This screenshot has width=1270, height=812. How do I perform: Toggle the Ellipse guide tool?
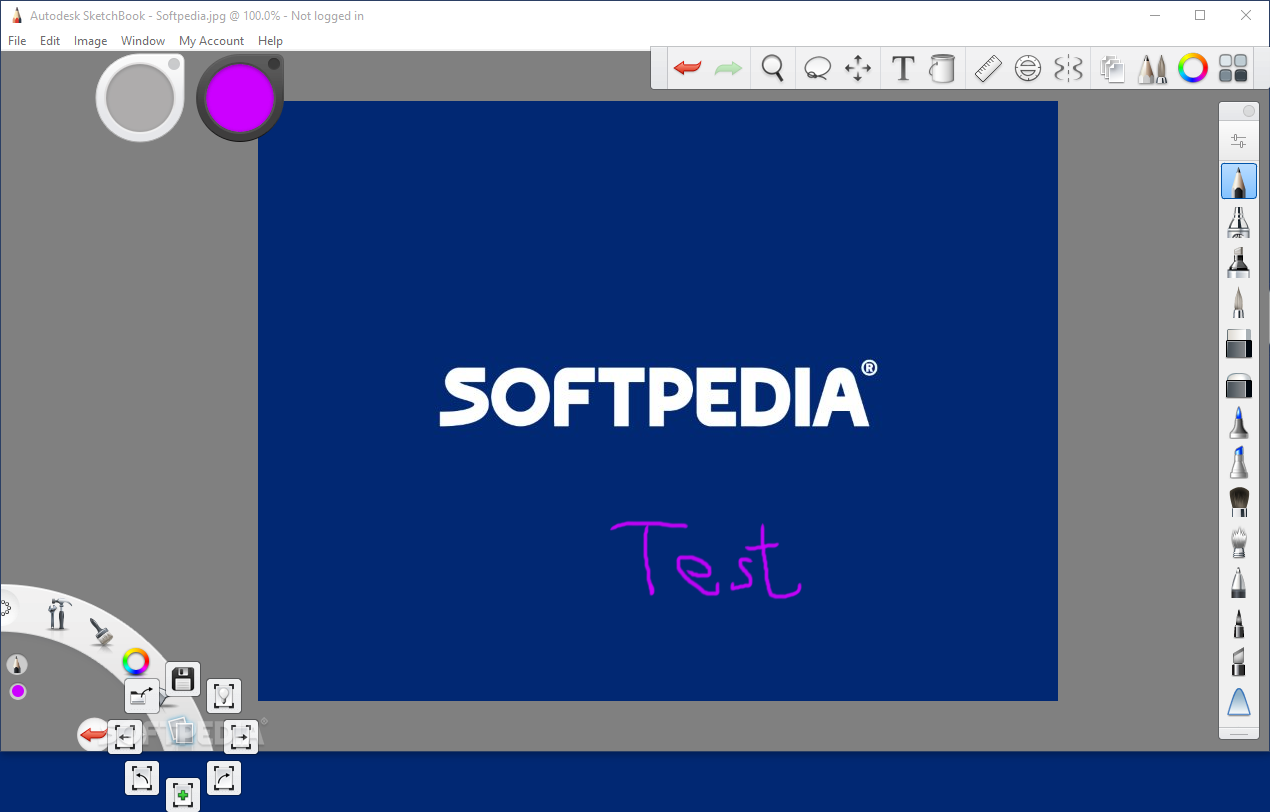coord(1028,68)
